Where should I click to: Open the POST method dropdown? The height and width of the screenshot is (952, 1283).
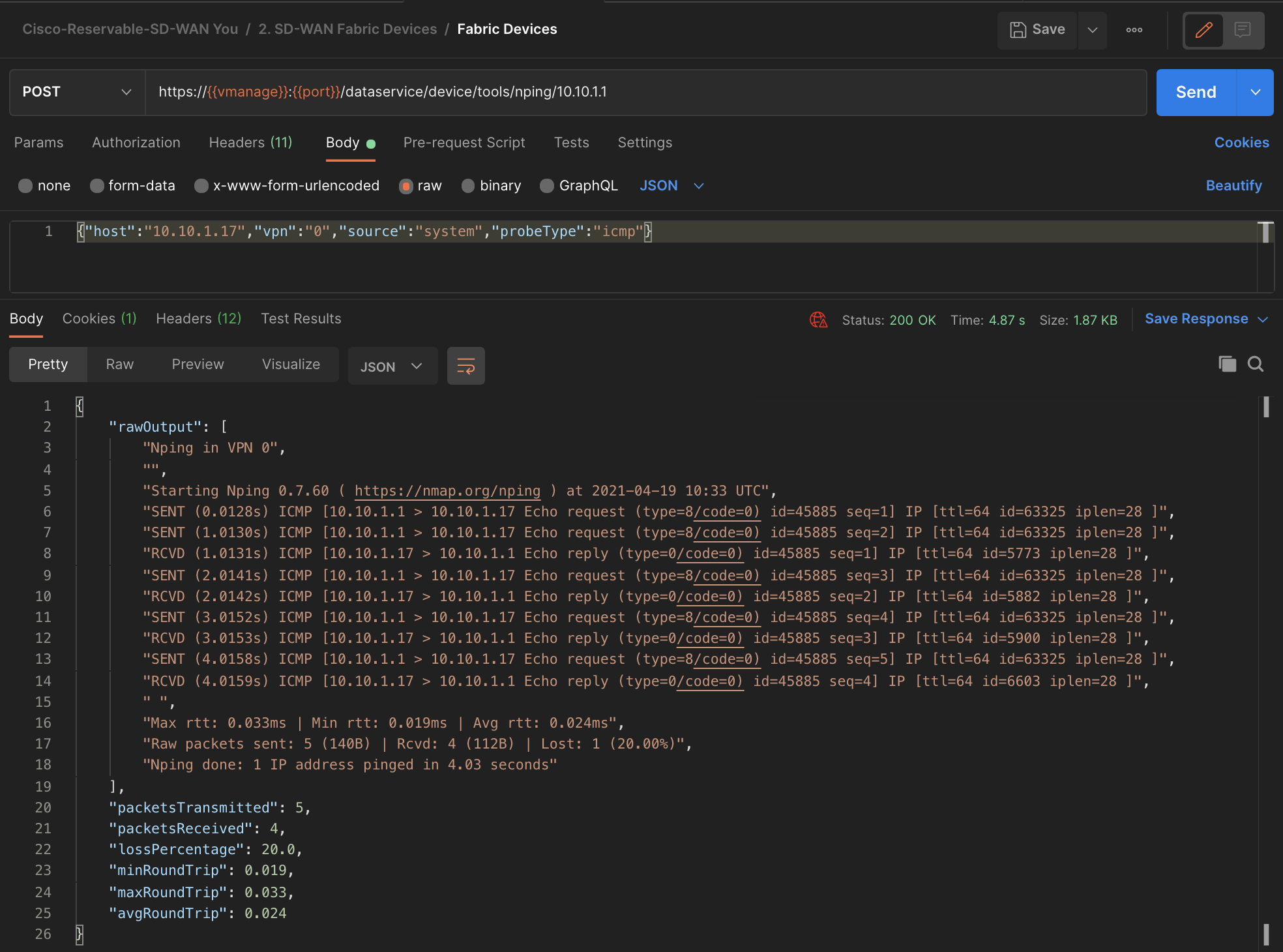pos(77,92)
